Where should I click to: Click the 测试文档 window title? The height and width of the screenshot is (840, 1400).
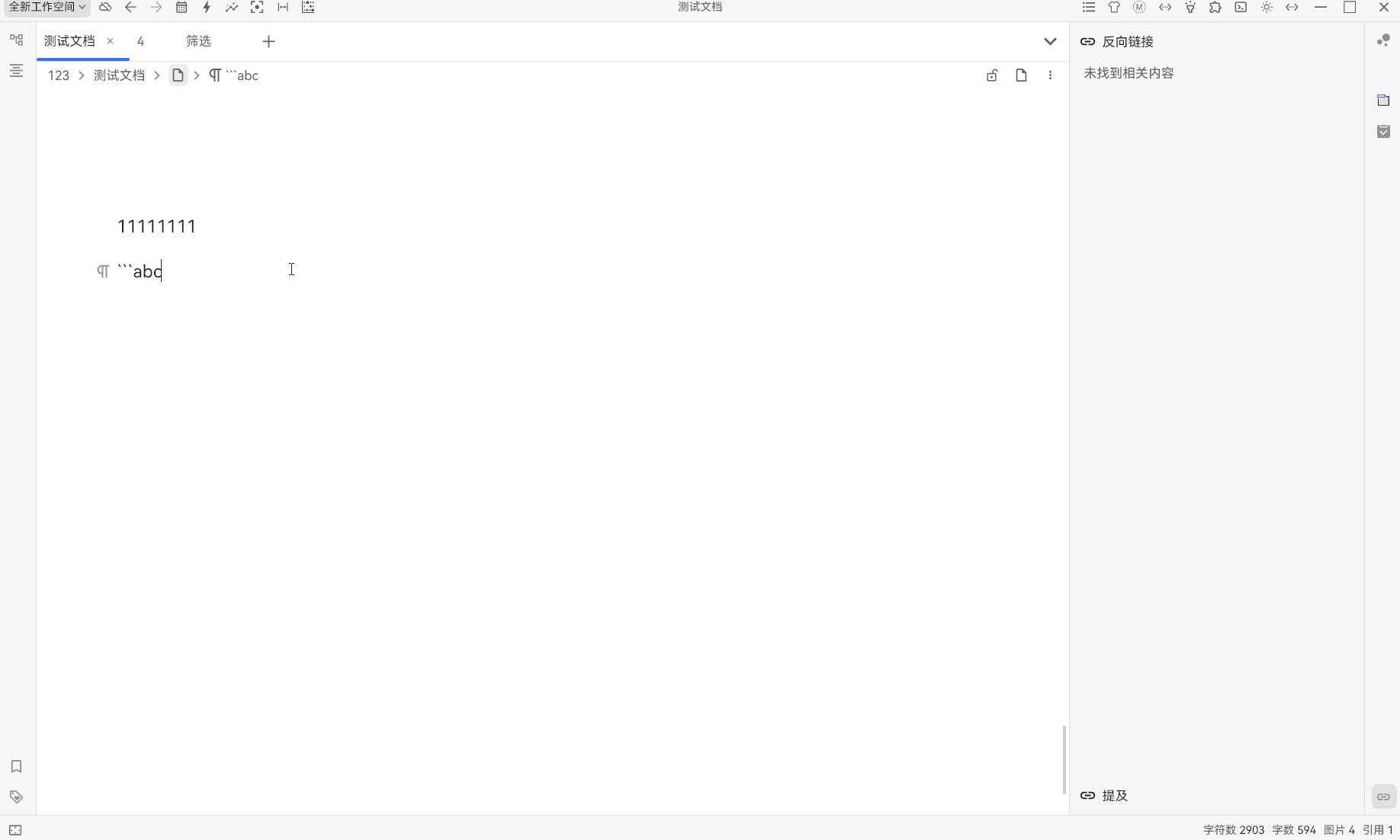tap(700, 7)
